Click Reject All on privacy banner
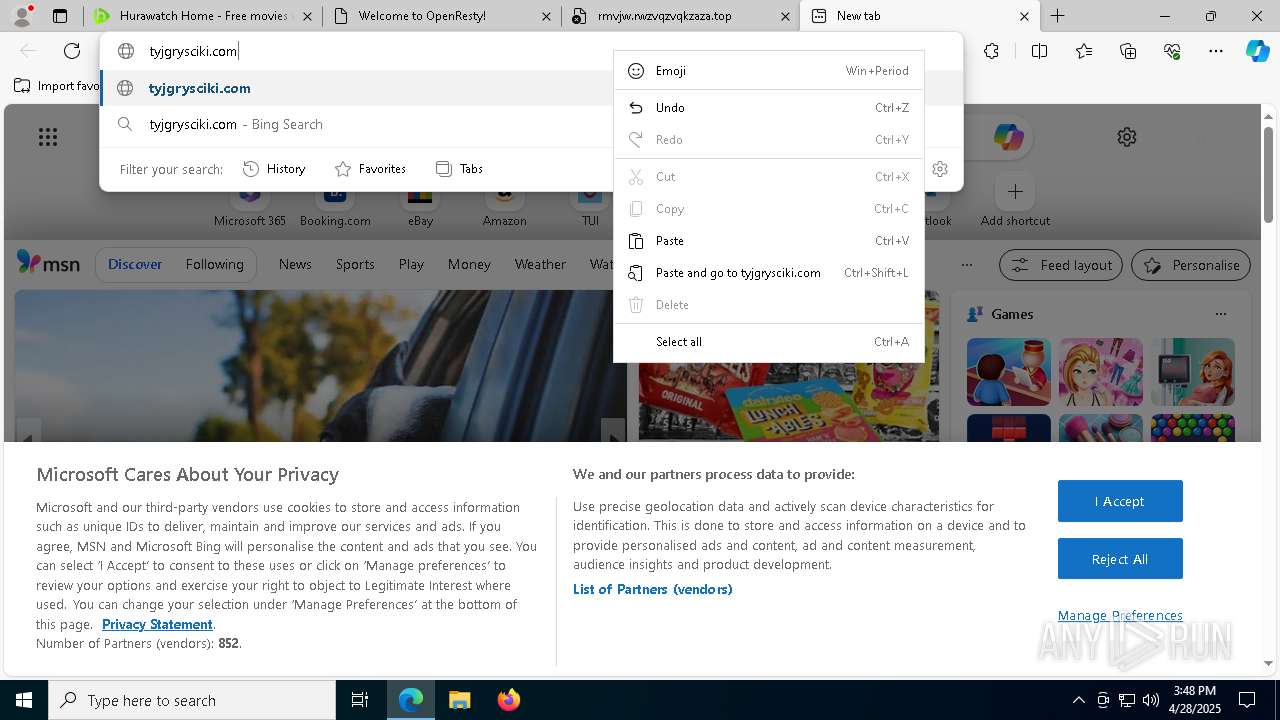This screenshot has width=1280, height=720. [x=1120, y=559]
